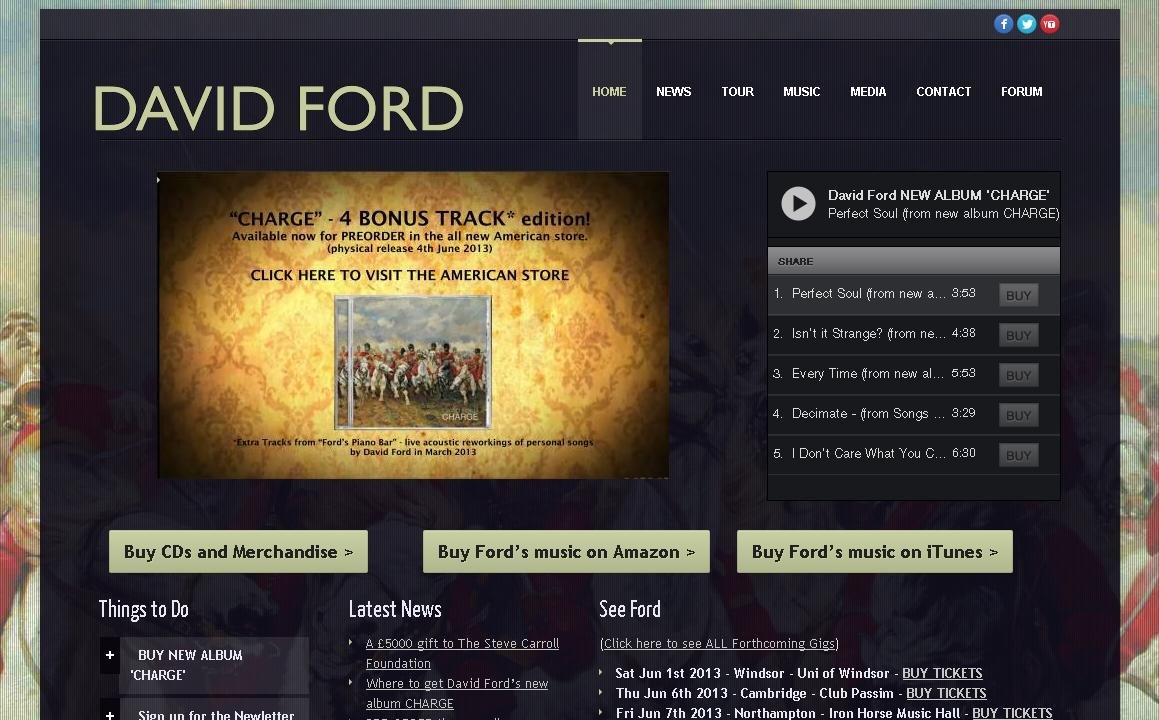Image resolution: width=1159 pixels, height=720 pixels.
Task: Buy tickets for Cambridge Club Passim gig
Action: pyautogui.click(x=946, y=693)
